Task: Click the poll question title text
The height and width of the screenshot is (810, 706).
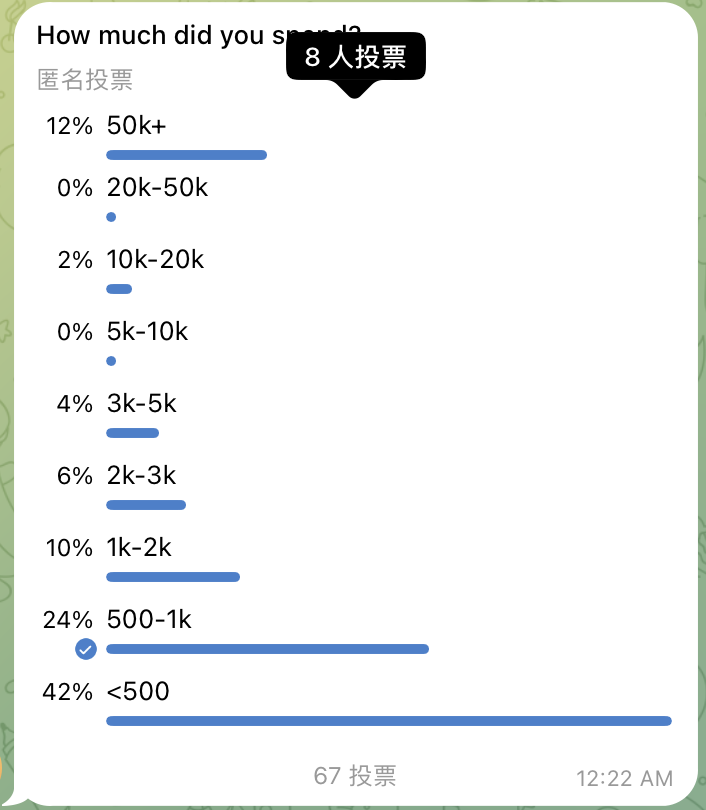Action: point(160,35)
